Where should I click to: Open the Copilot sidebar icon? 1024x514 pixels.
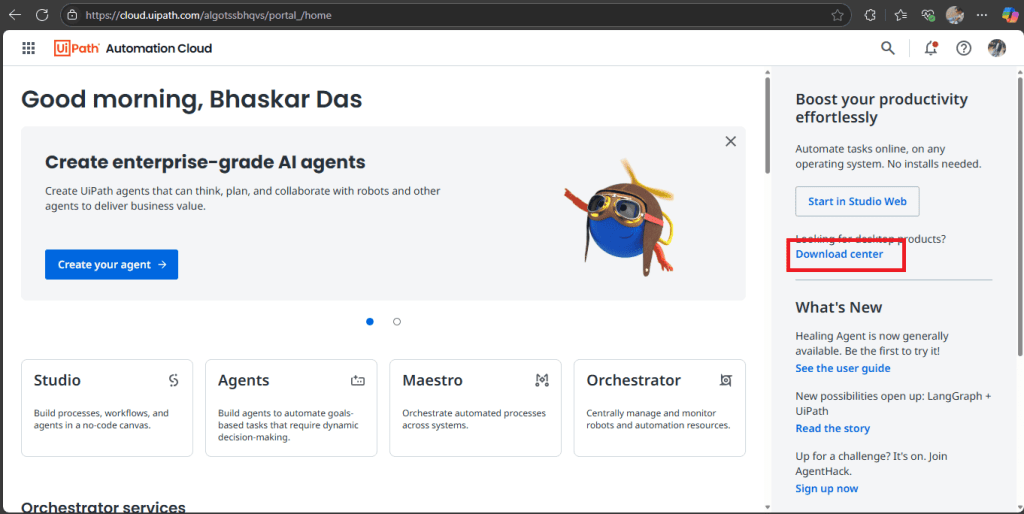pos(1010,15)
